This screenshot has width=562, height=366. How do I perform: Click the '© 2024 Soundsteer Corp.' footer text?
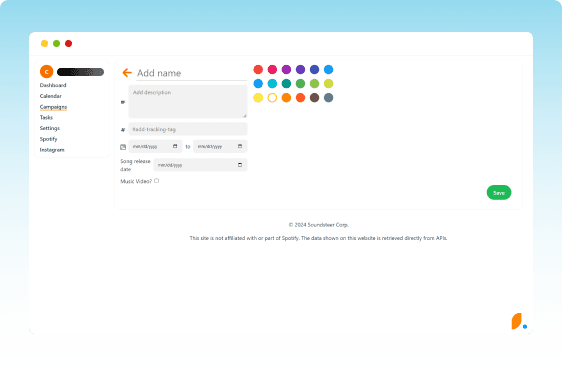pyautogui.click(x=319, y=225)
